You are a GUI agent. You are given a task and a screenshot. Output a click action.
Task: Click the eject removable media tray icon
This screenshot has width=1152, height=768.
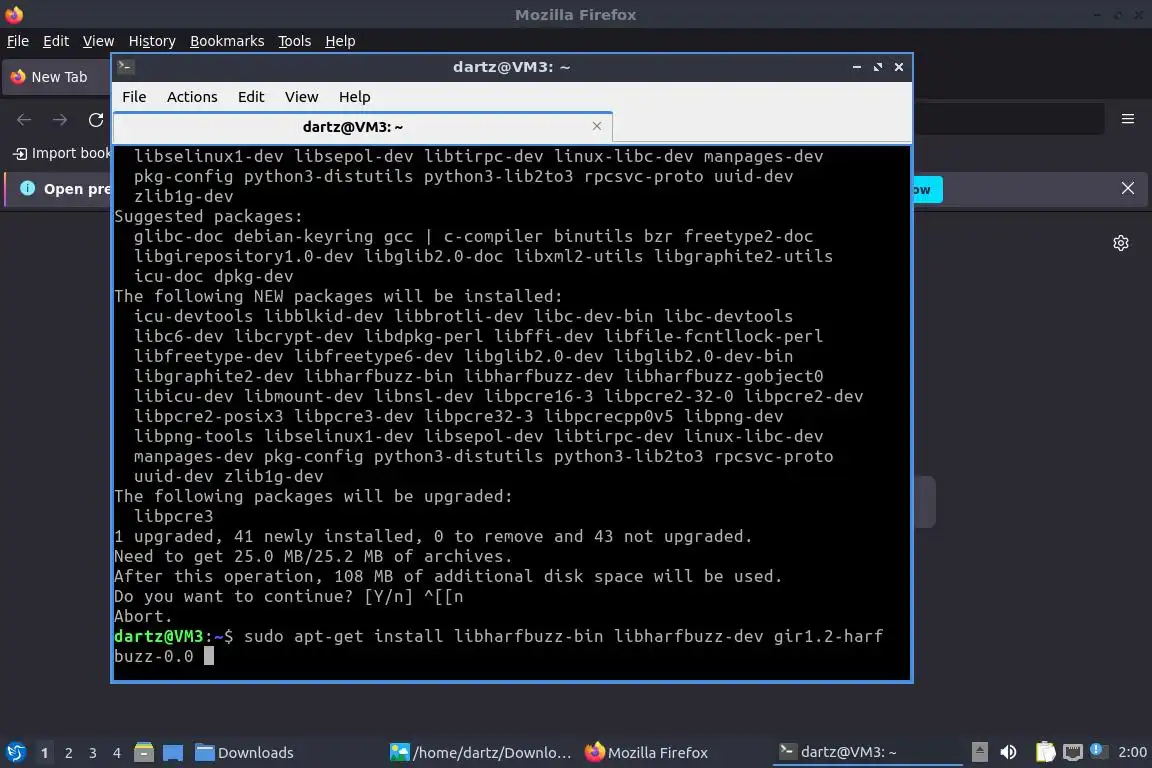pyautogui.click(x=979, y=752)
